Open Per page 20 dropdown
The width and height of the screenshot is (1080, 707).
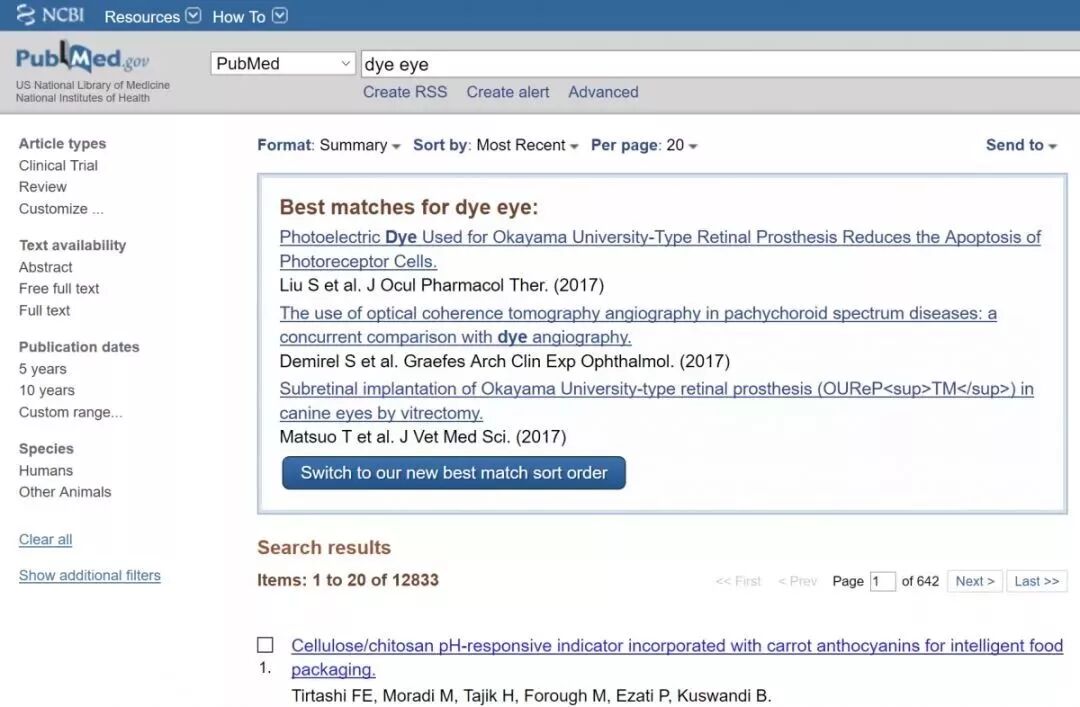pos(644,145)
